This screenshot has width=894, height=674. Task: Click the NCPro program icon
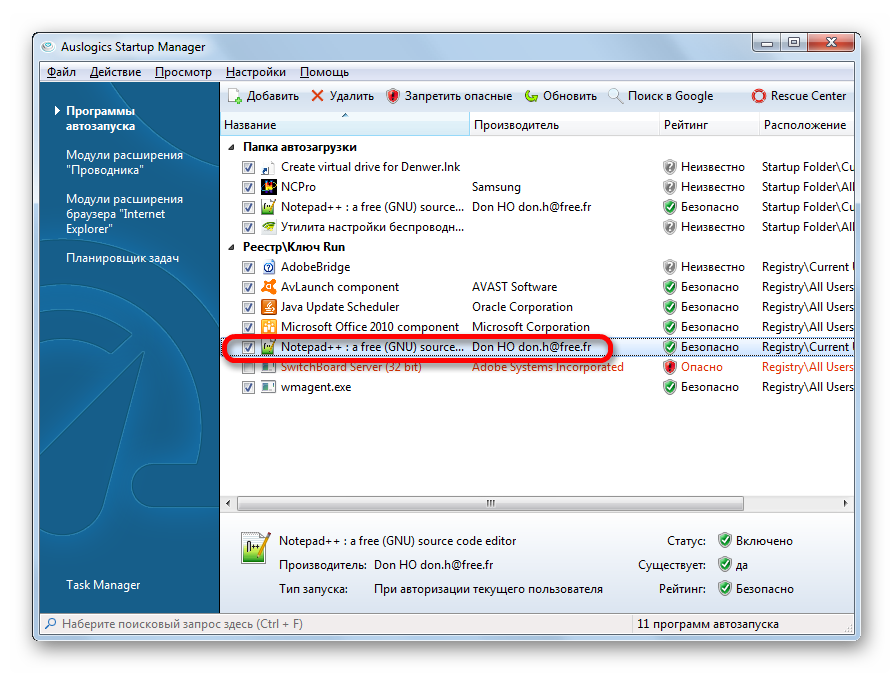click(x=269, y=187)
